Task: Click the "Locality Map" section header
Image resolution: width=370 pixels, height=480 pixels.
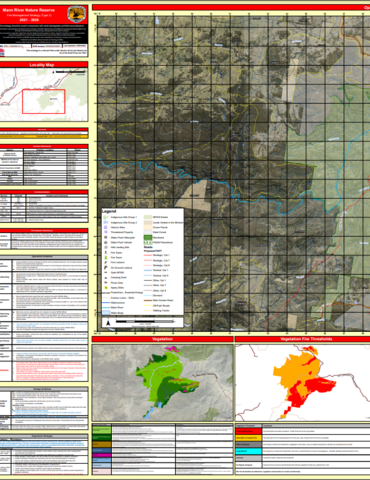Action: pos(42,65)
